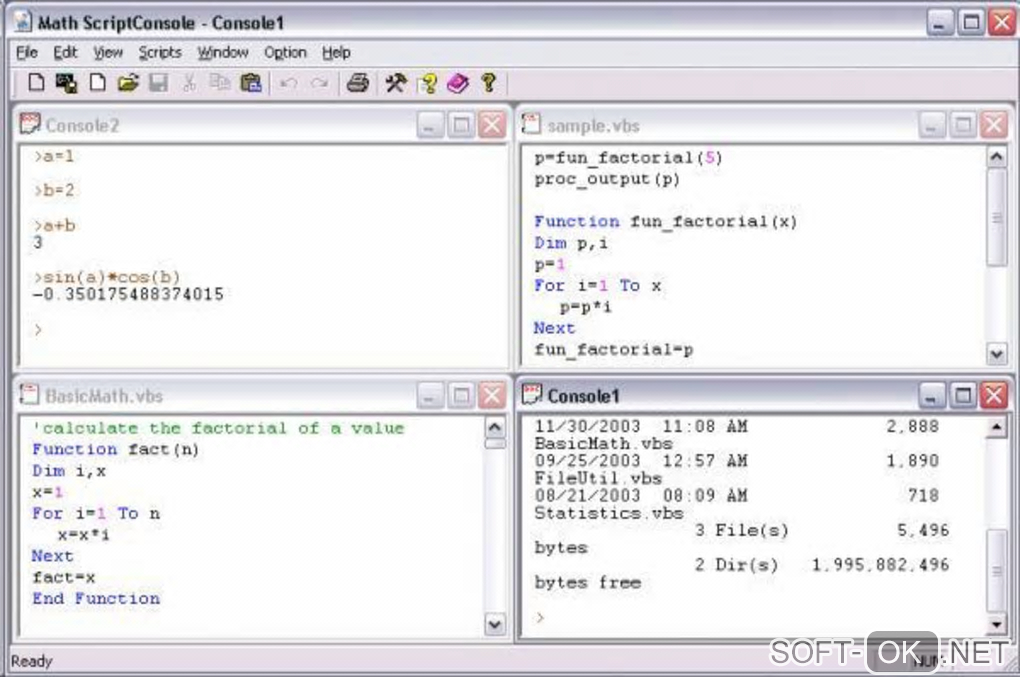
Task: Click 'Function fun_factorial(x)' line
Action: click(665, 221)
